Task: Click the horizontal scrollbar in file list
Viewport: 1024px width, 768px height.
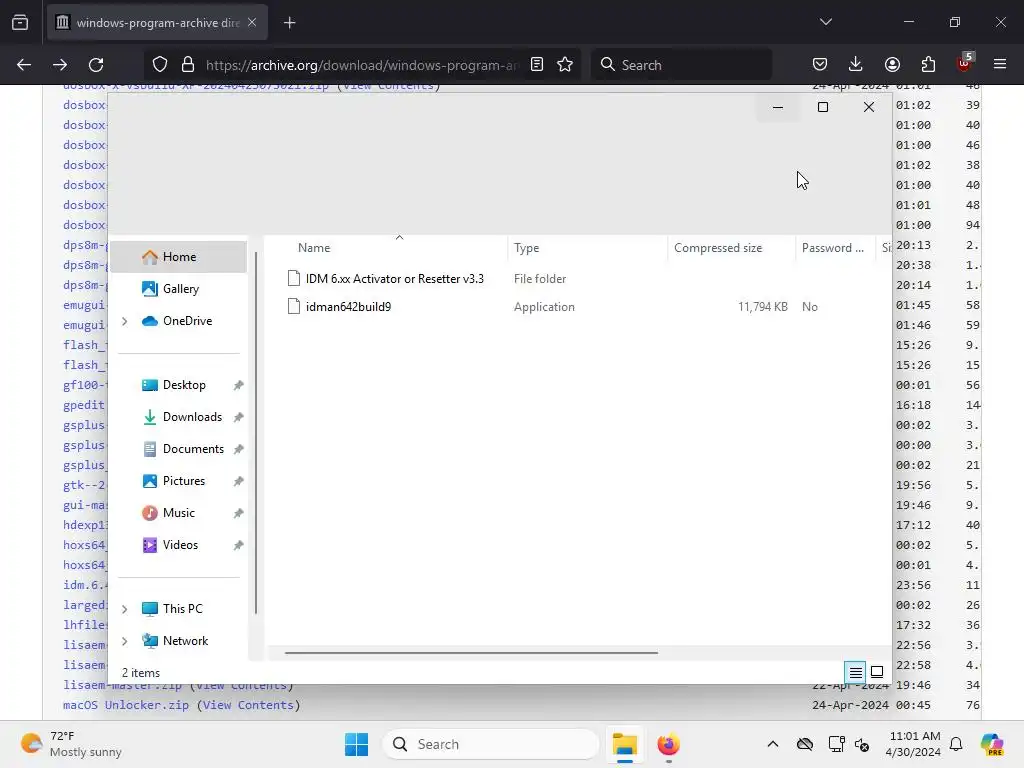Action: click(471, 652)
